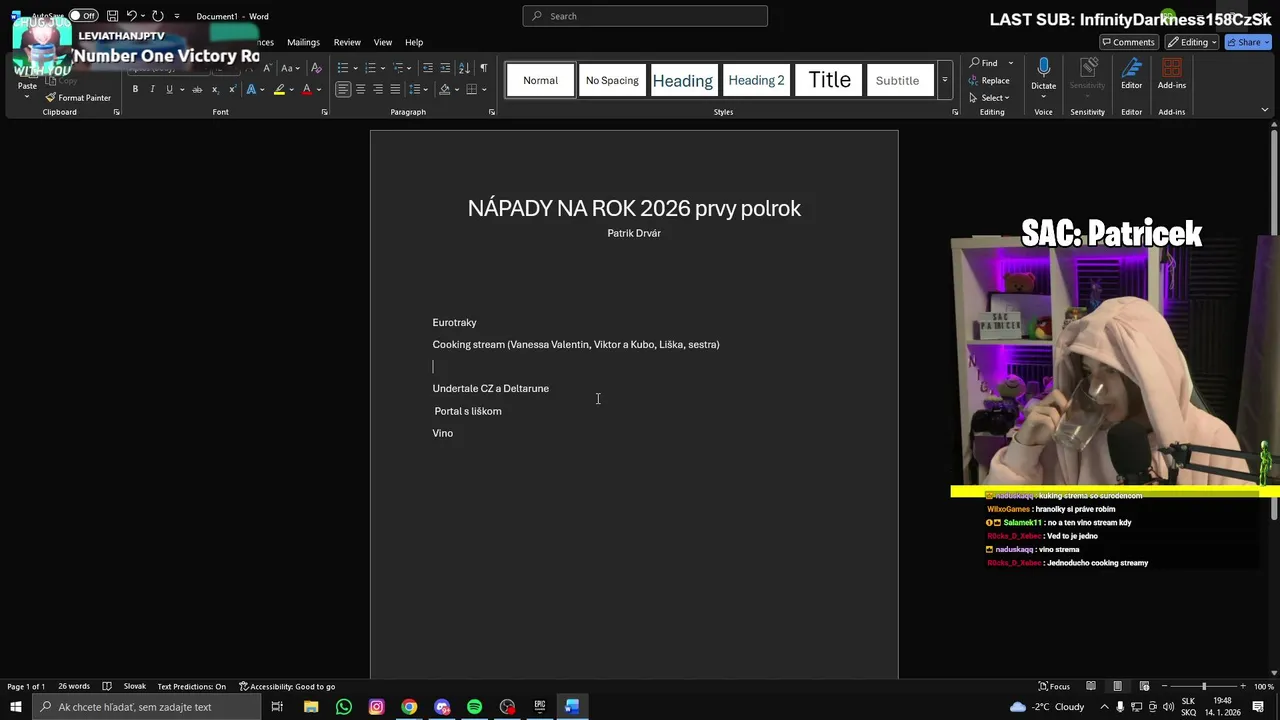Image resolution: width=1280 pixels, height=720 pixels.
Task: Open the Review ribbon tab
Action: tap(347, 42)
